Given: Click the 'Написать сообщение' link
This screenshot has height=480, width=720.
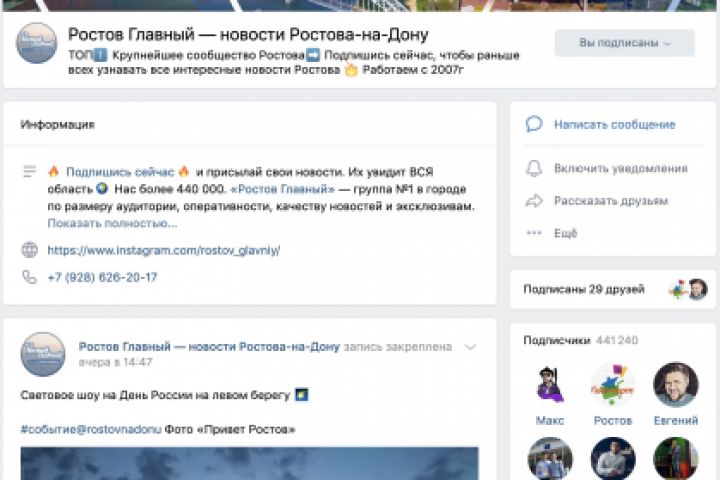Looking at the screenshot, I should (614, 124).
